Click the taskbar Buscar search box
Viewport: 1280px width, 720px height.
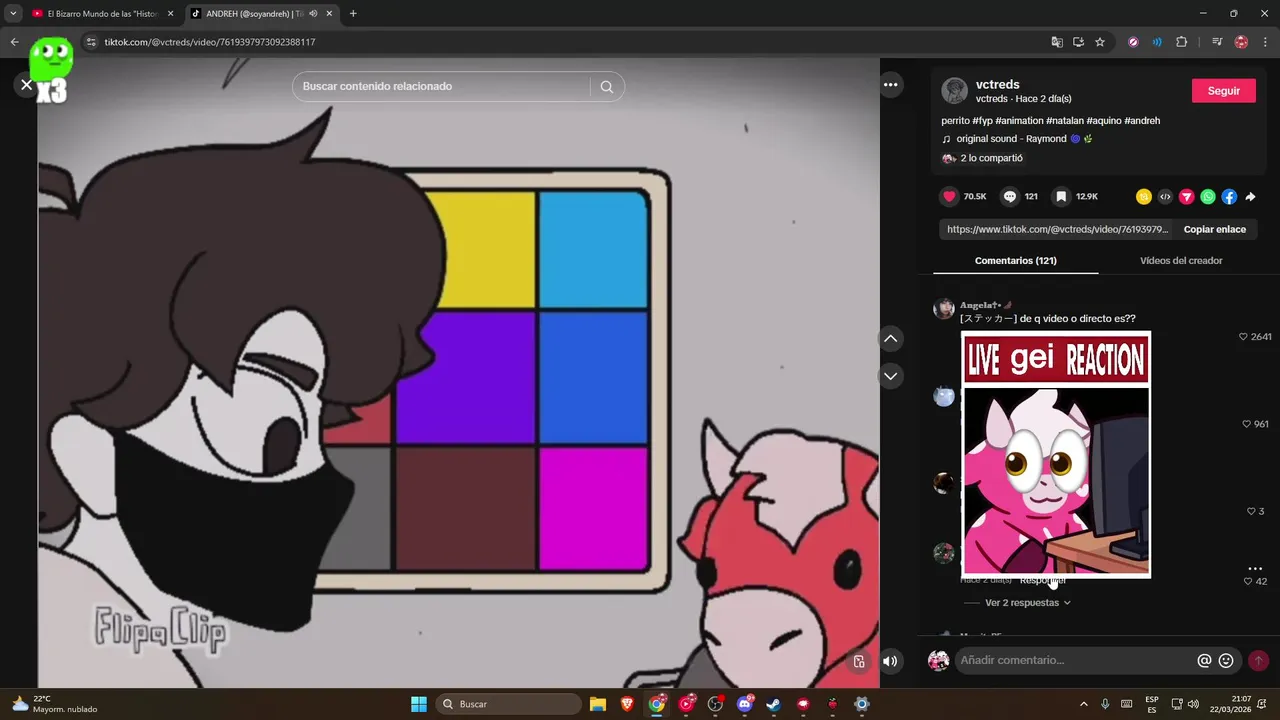508,704
